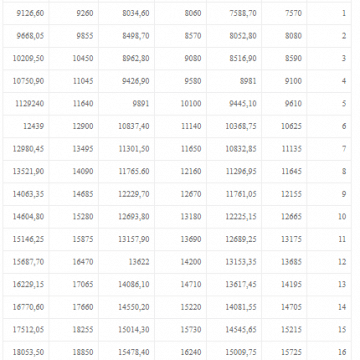The image size is (360, 360).
Task: Select the cell containing 12693,80
Action: [126, 217]
